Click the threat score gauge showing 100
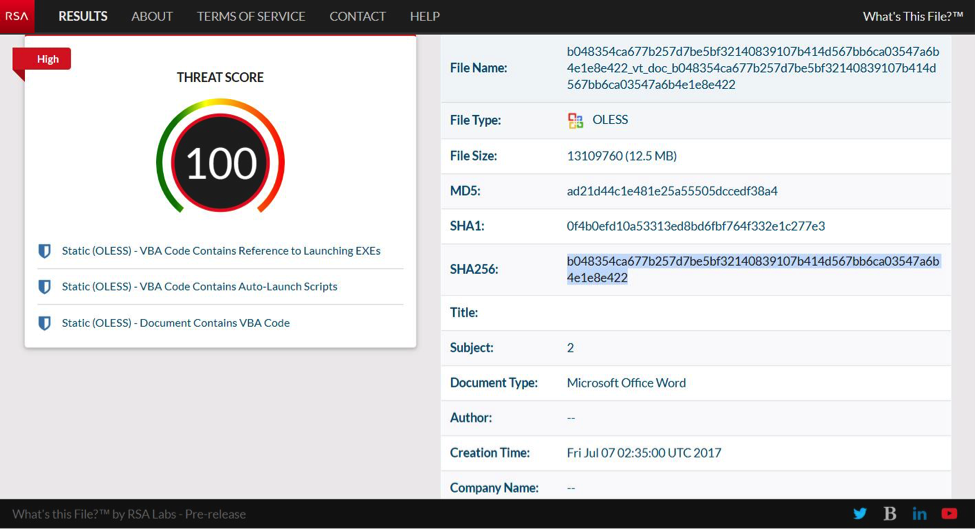Image resolution: width=975 pixels, height=529 pixels. click(220, 162)
